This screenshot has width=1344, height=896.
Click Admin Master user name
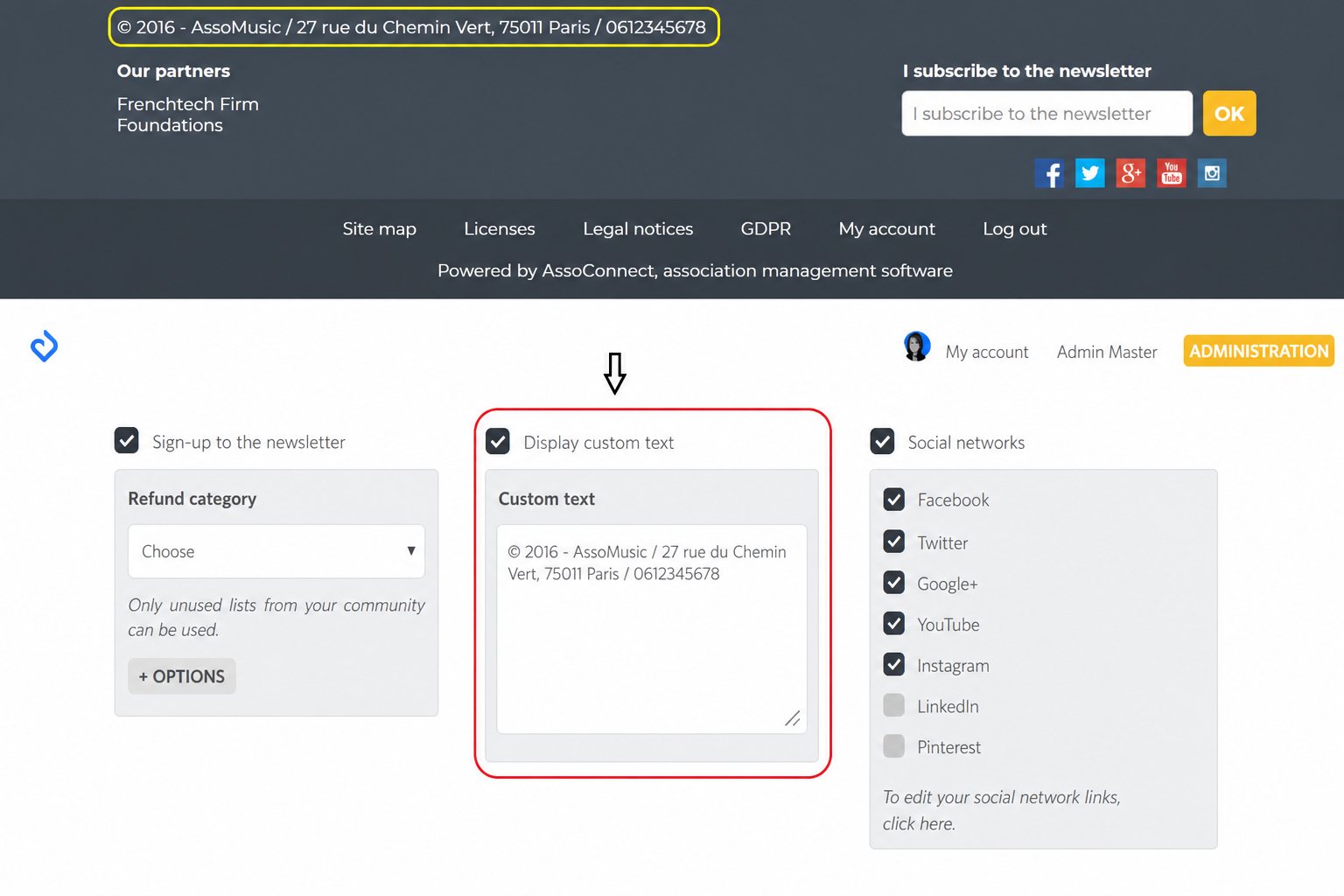coord(1107,352)
